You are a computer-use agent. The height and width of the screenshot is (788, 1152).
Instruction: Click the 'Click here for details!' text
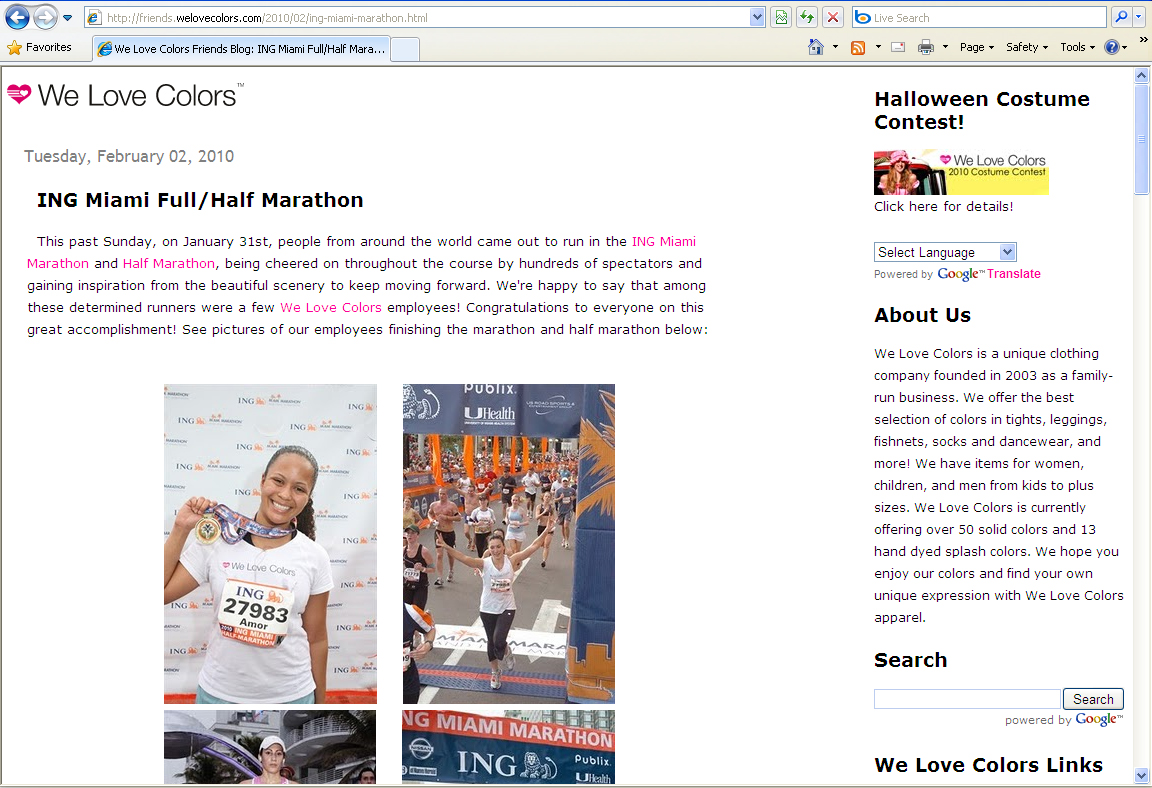943,206
